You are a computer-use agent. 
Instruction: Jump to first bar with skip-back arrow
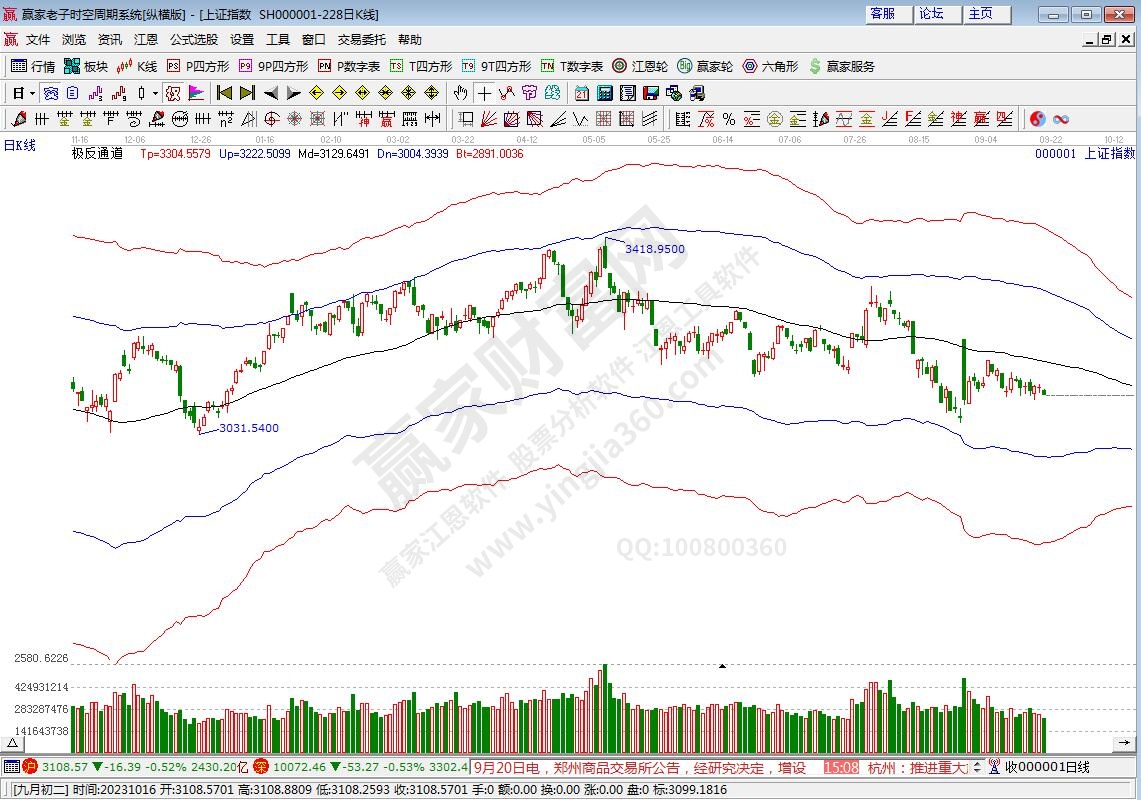coord(224,93)
